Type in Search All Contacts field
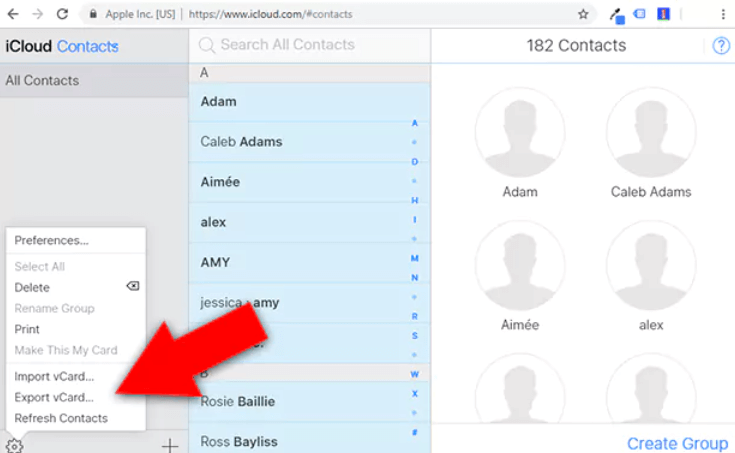This screenshot has height=453, width=735. (300, 45)
